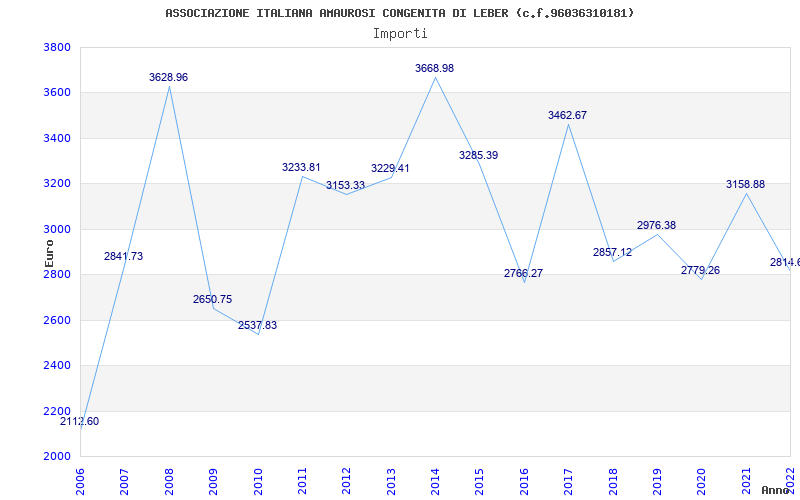Select the 3462.67 value label for 2017
The width and height of the screenshot is (800, 500).
[567, 115]
